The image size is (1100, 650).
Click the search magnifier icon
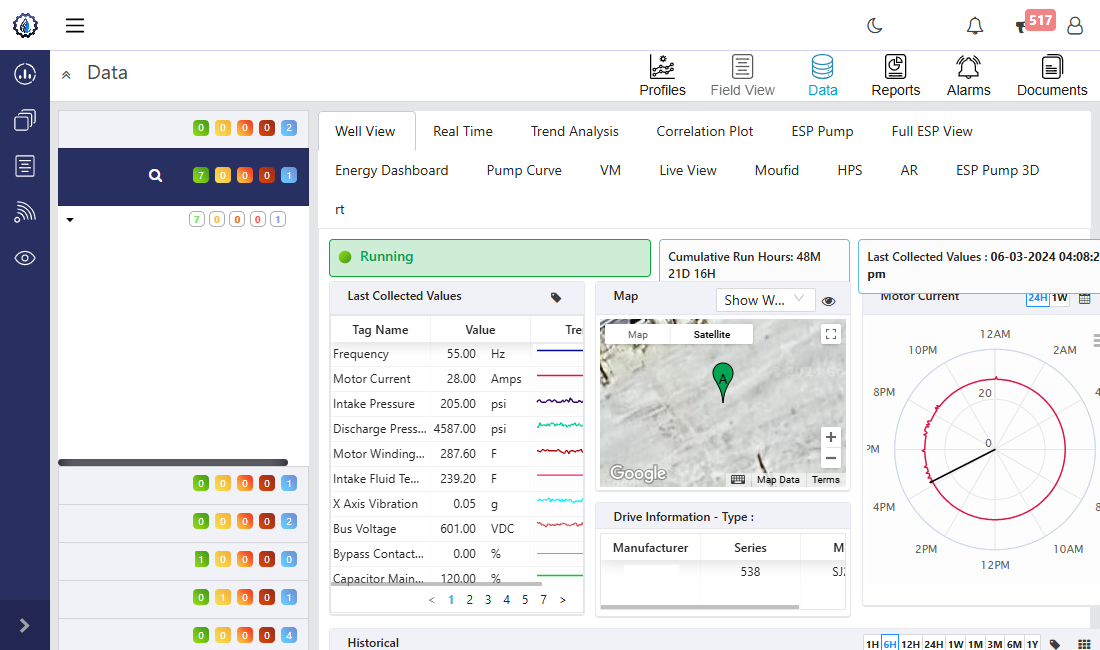pos(155,176)
